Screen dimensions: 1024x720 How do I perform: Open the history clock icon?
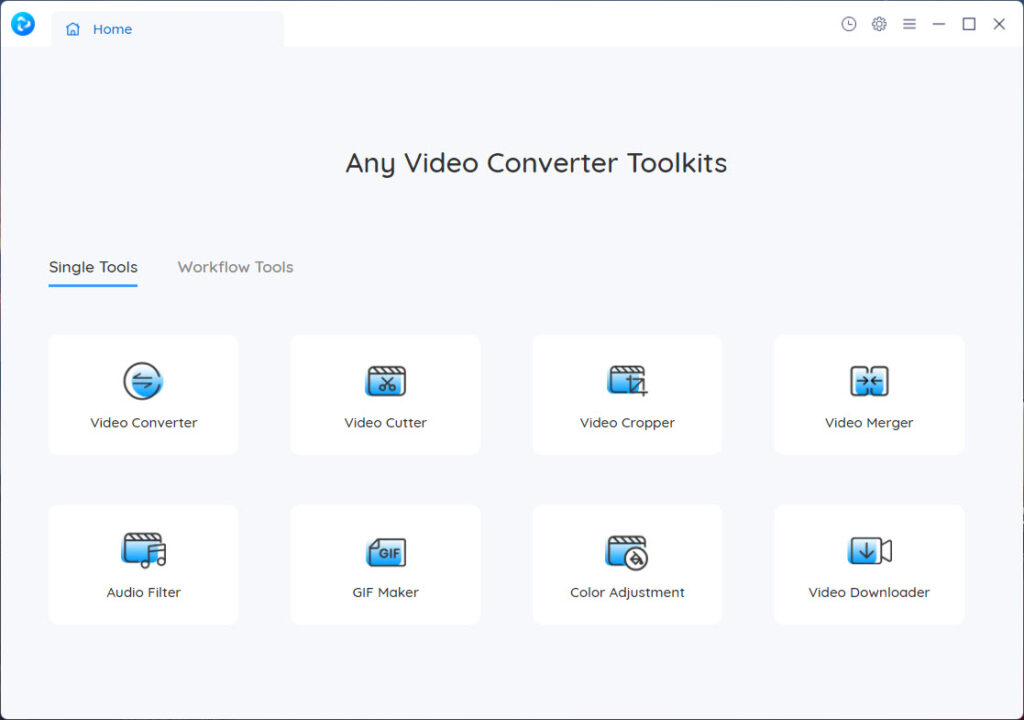[x=848, y=24]
